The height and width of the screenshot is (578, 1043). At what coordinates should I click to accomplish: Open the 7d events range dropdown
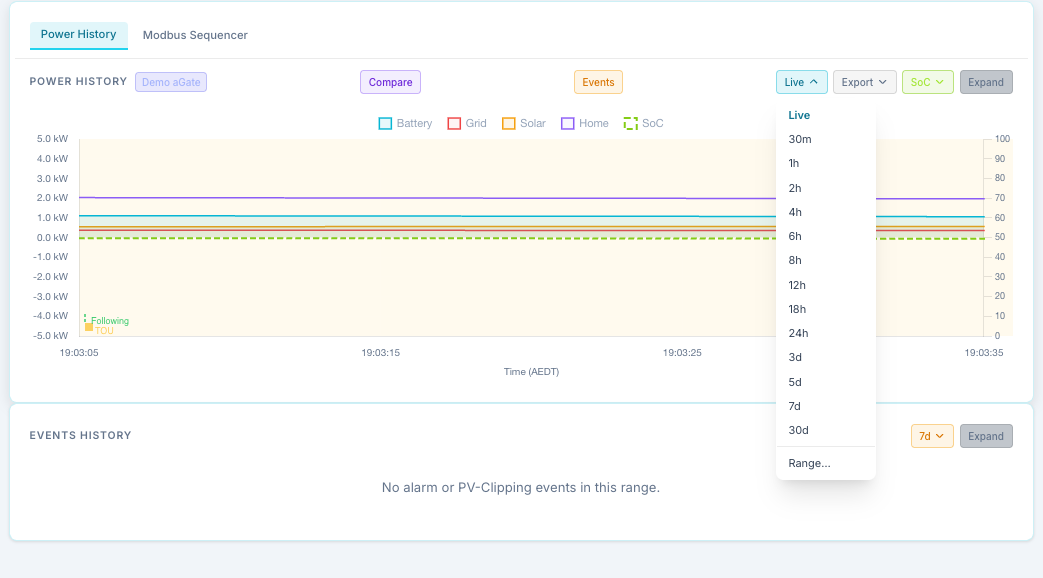932,436
